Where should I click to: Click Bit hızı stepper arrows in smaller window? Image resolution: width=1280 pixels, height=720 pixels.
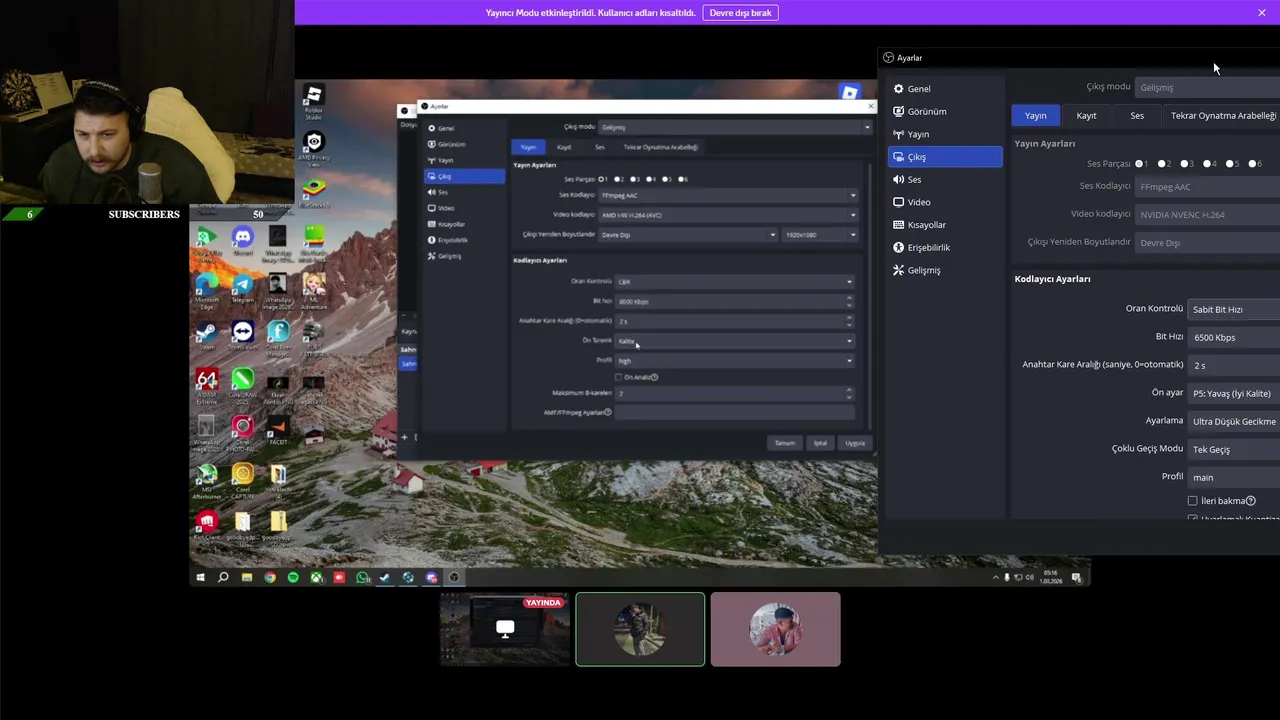[849, 301]
